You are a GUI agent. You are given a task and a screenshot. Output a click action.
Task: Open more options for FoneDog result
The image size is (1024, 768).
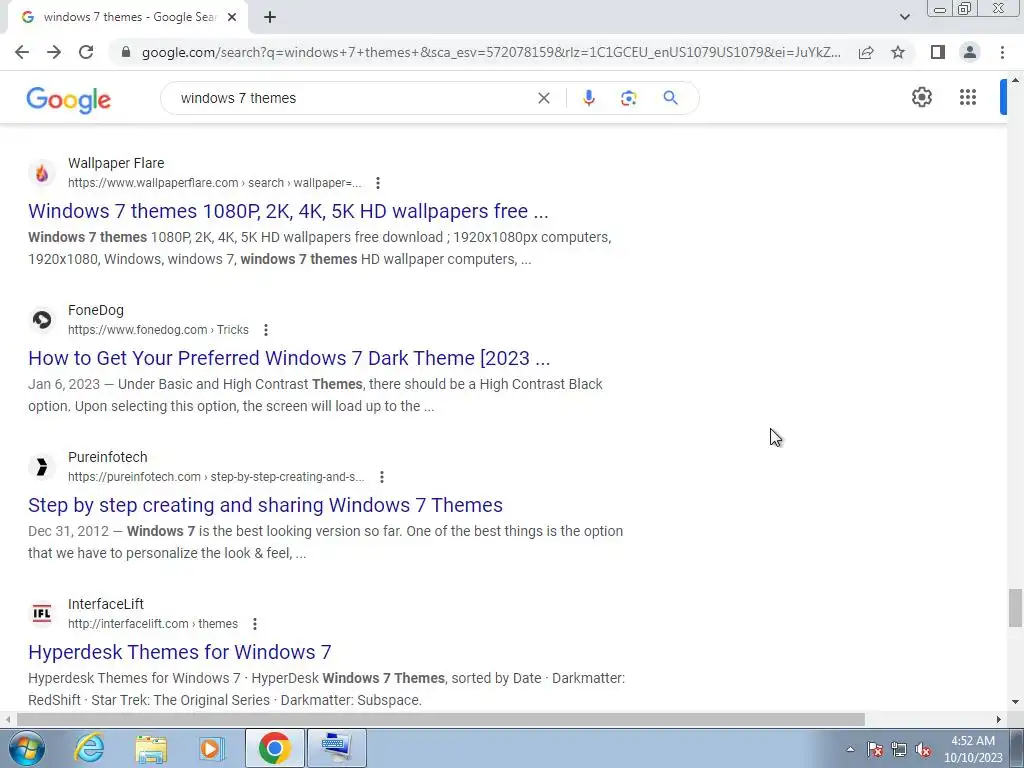(x=266, y=330)
